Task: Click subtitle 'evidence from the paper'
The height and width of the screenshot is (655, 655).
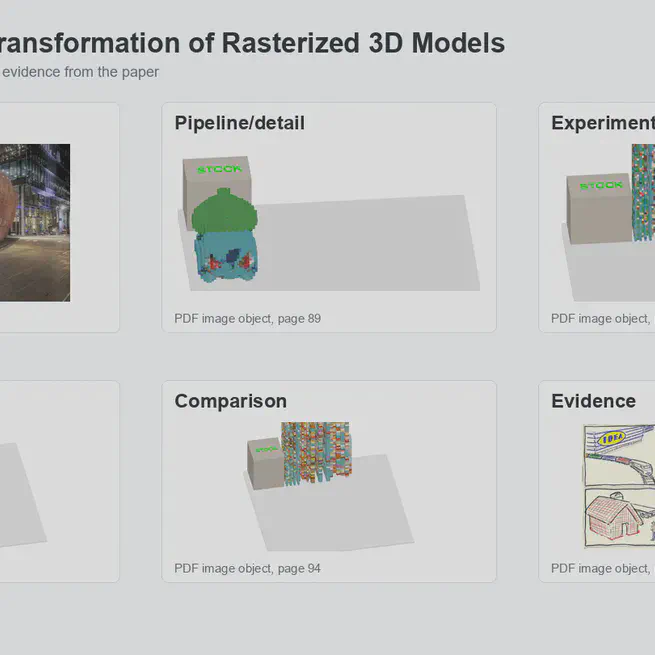Action: click(79, 72)
